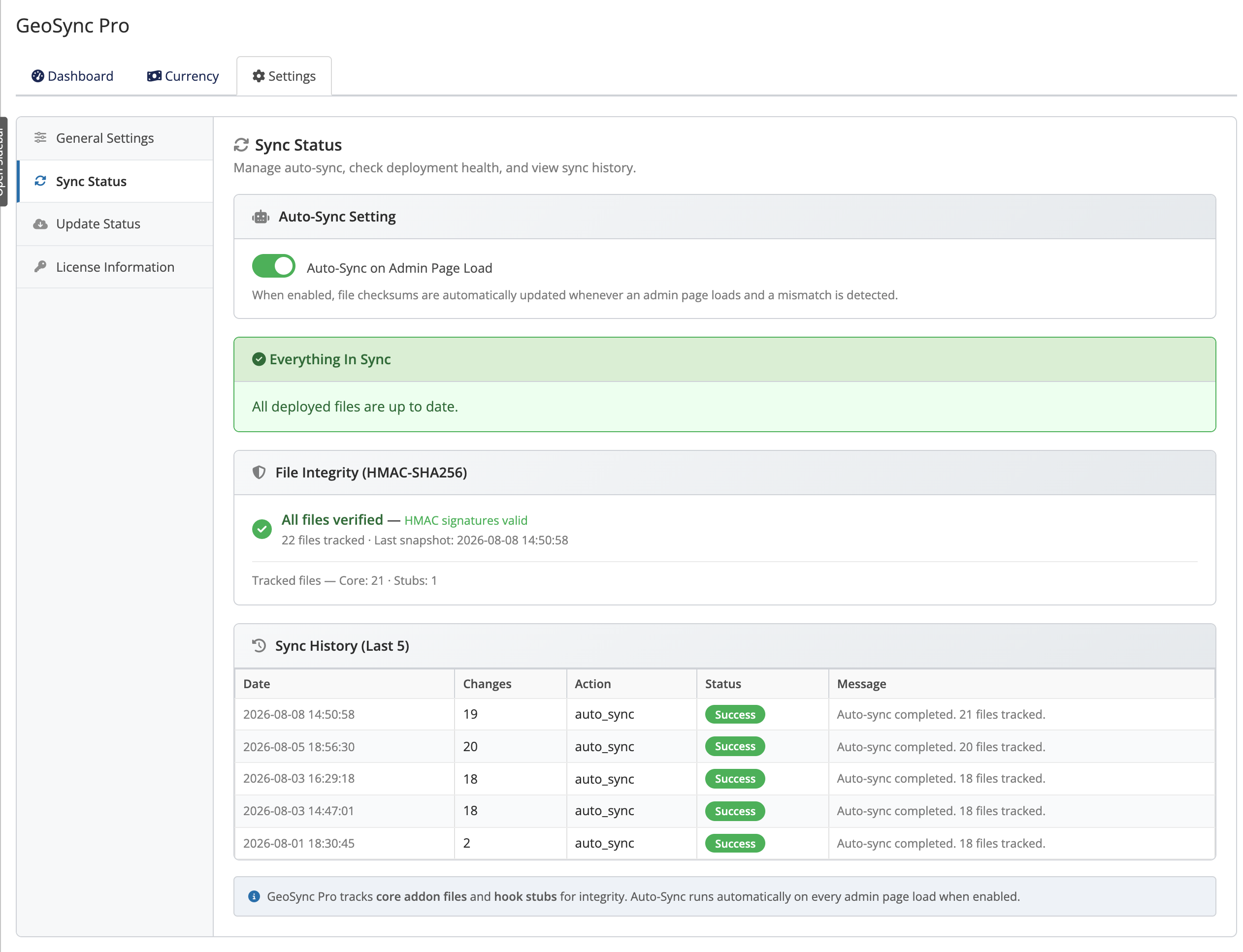Click auto_sync action in 2026-08-08 row
The width and height of the screenshot is (1243, 952).
click(x=604, y=715)
